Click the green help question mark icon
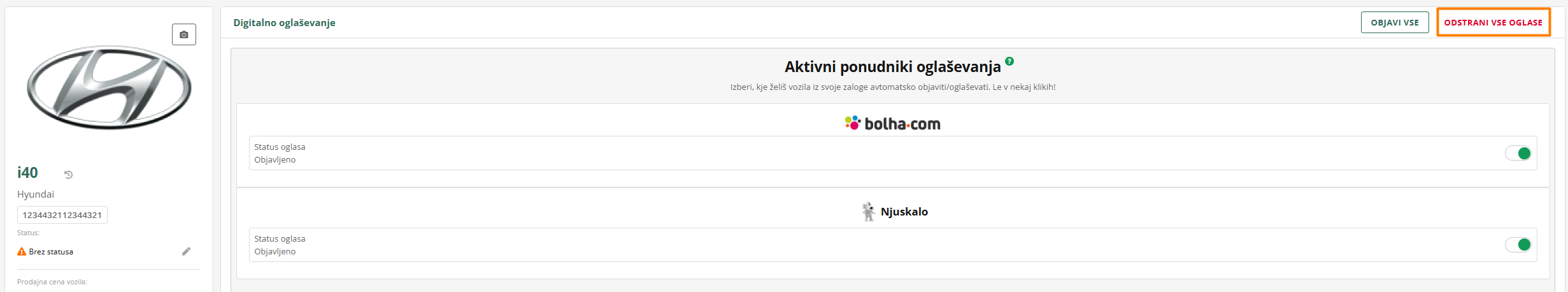The image size is (1568, 292). (x=1009, y=61)
